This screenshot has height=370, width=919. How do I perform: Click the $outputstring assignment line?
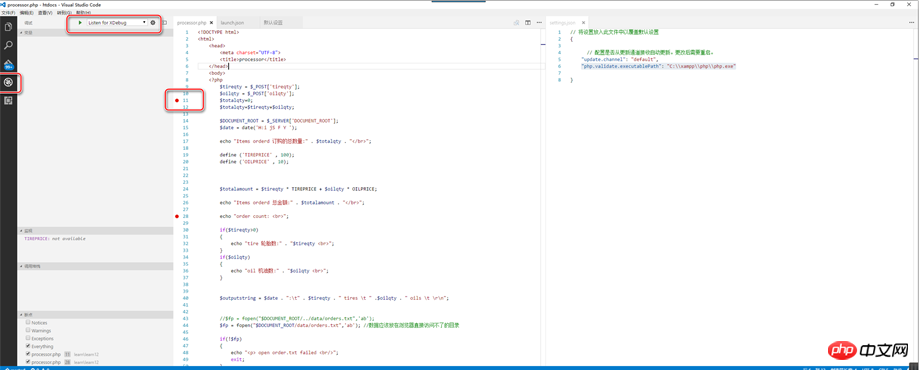(x=334, y=297)
